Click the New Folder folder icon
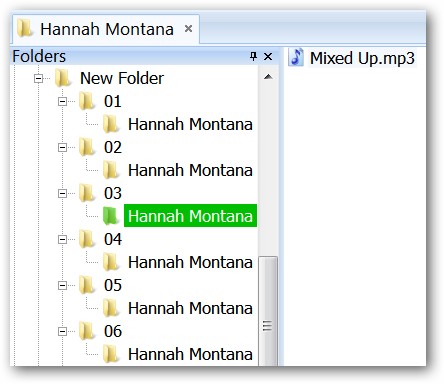Image resolution: width=444 pixels, height=384 pixels. point(63,78)
